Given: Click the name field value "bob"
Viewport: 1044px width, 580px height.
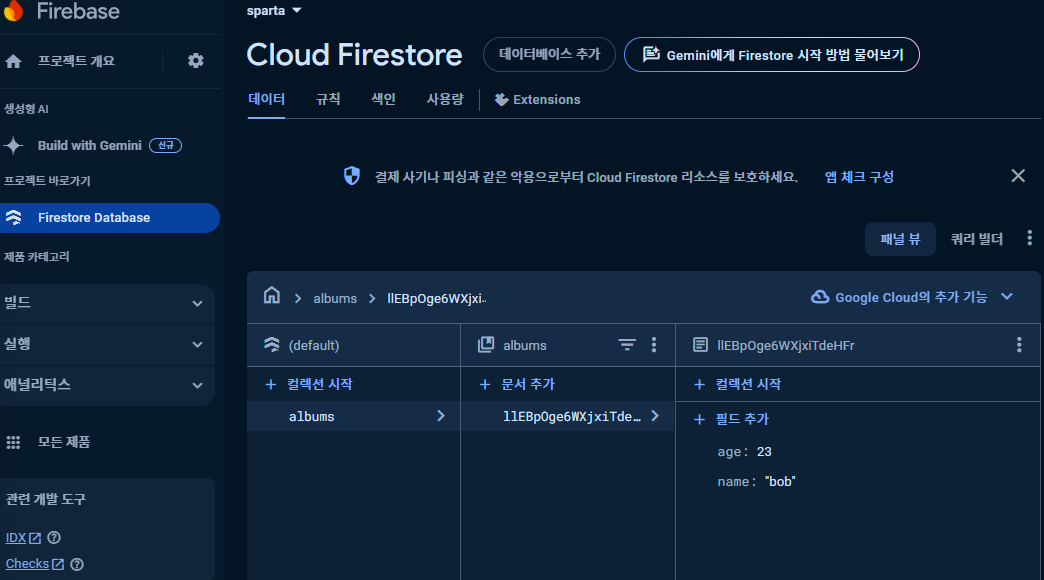Looking at the screenshot, I should tap(780, 481).
